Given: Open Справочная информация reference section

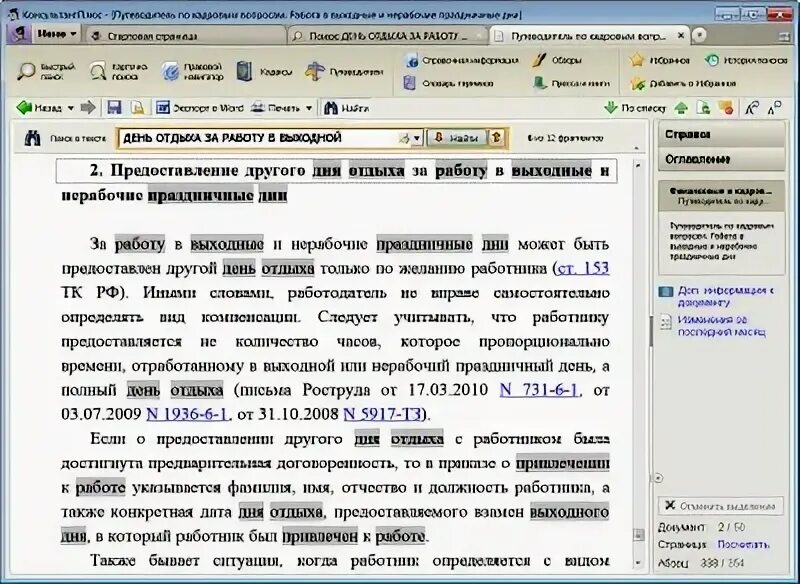Looking at the screenshot, I should (x=462, y=60).
